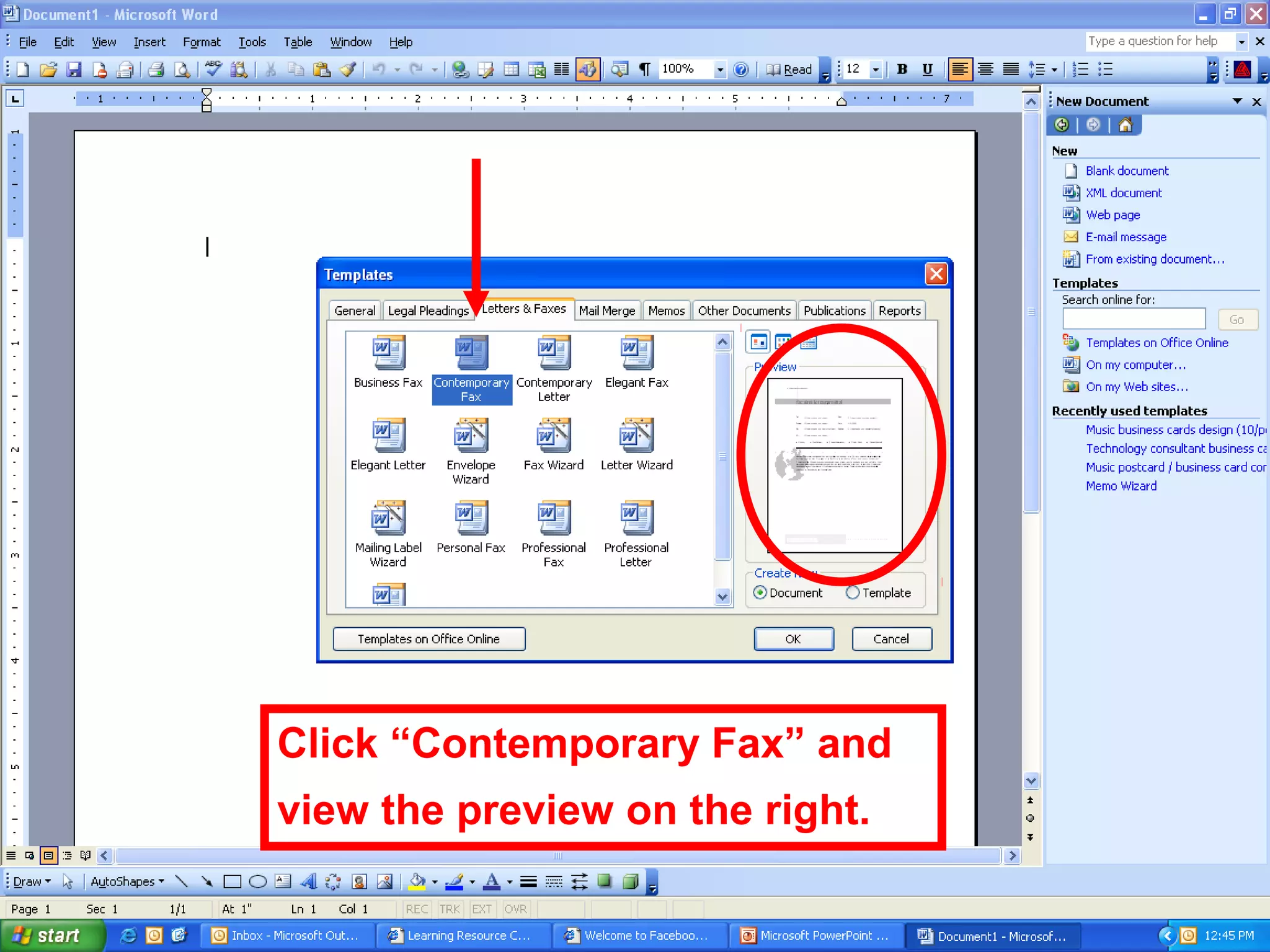
Task: Open the font size 12 dropdown
Action: coord(876,69)
